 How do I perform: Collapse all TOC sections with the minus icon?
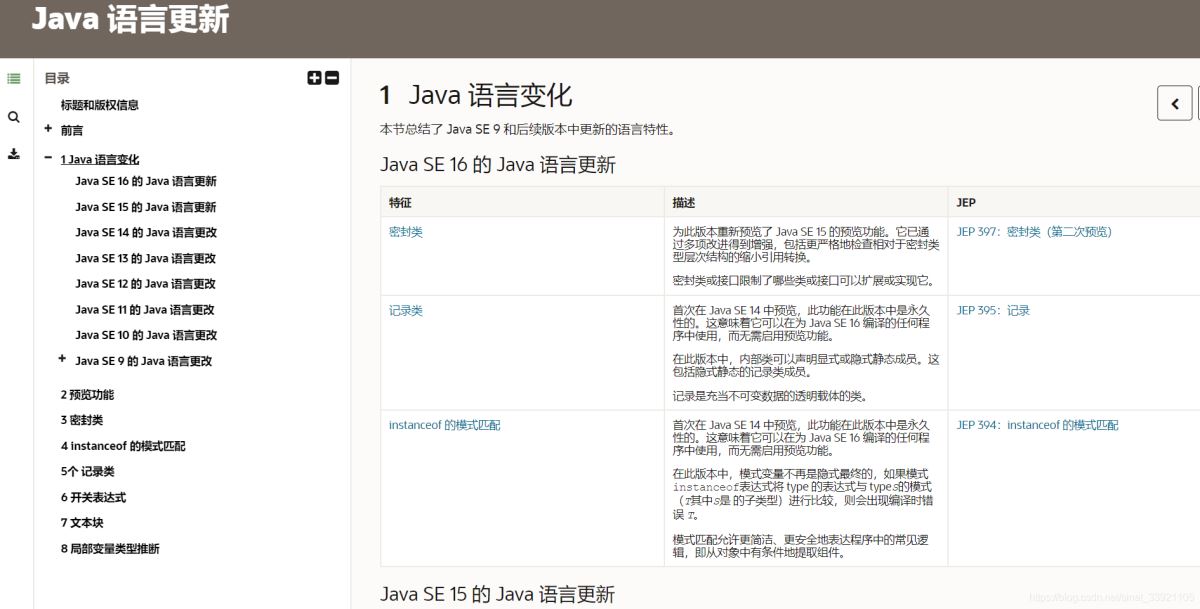click(331, 77)
